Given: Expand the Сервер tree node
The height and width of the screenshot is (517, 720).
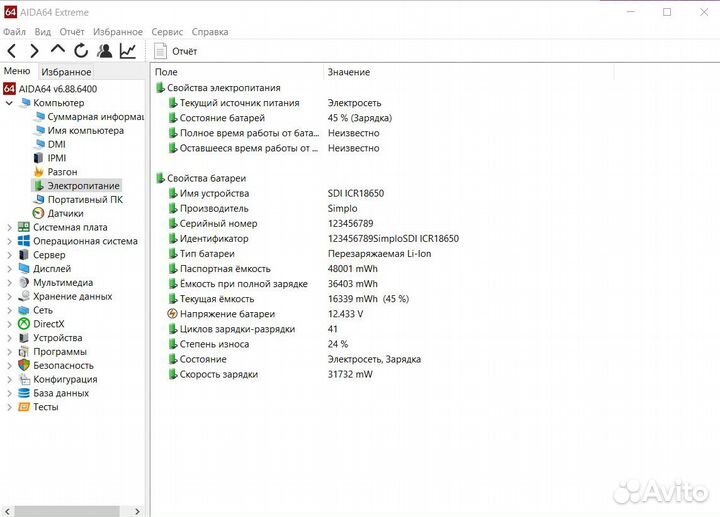Looking at the screenshot, I should tap(9, 254).
